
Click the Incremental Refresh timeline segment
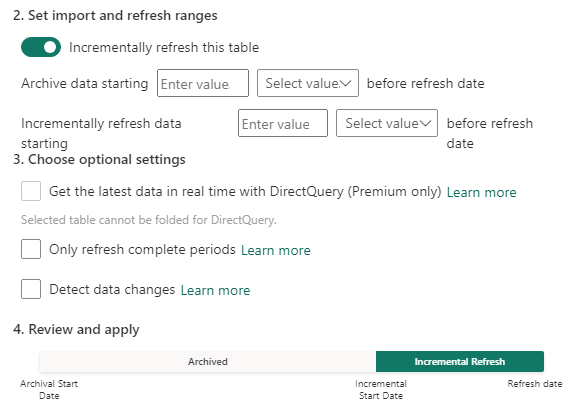click(x=460, y=362)
